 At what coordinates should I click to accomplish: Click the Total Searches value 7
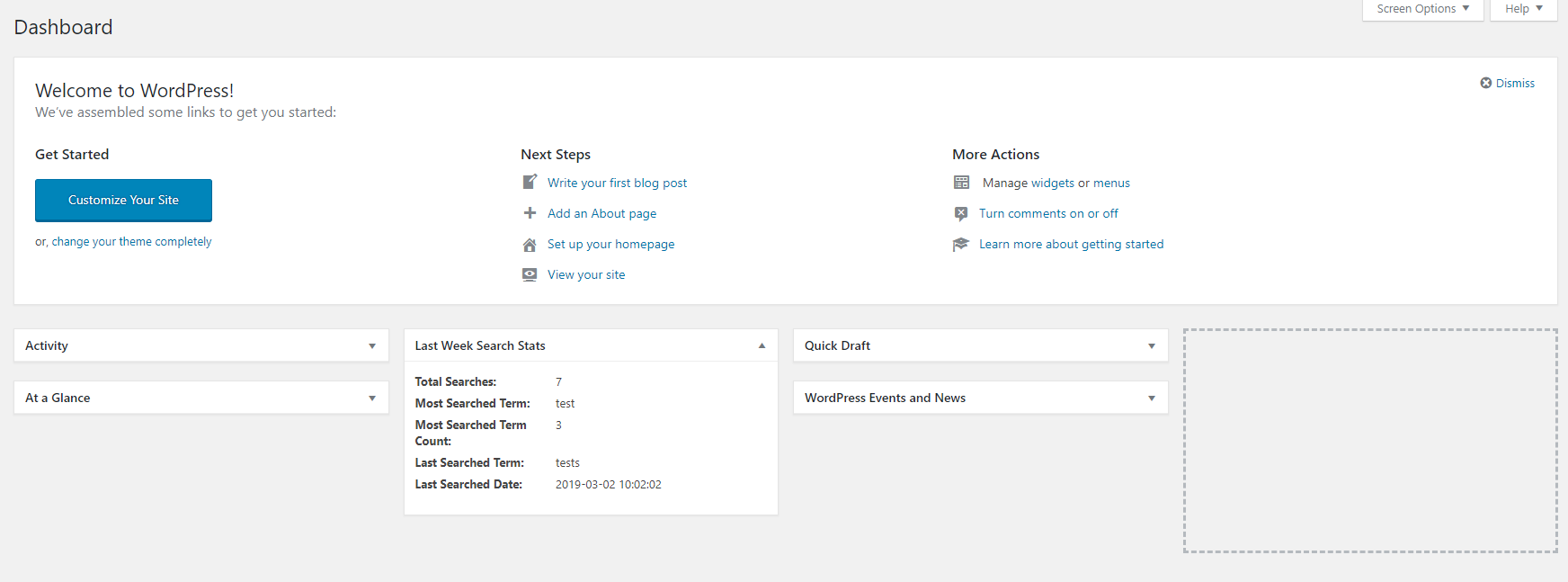pos(558,382)
